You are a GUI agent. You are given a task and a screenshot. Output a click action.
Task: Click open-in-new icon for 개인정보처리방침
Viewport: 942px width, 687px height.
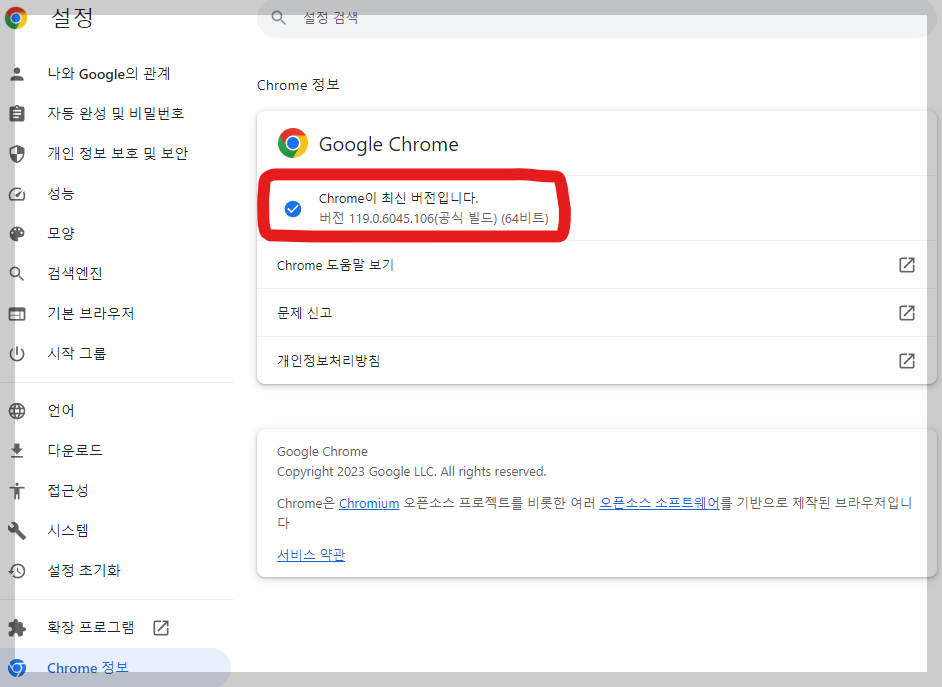907,361
